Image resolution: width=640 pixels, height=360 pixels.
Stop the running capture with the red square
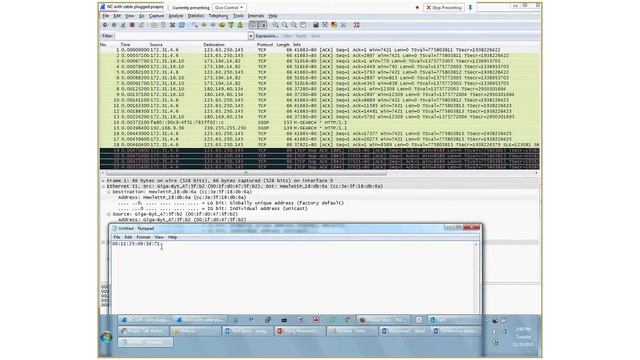click(x=132, y=25)
